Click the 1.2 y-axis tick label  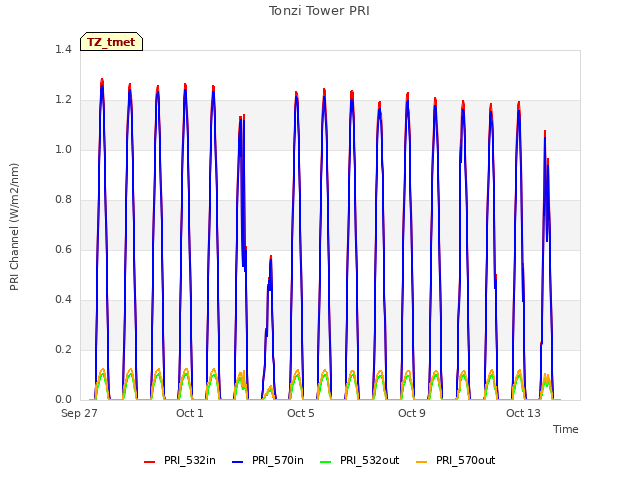(x=63, y=100)
